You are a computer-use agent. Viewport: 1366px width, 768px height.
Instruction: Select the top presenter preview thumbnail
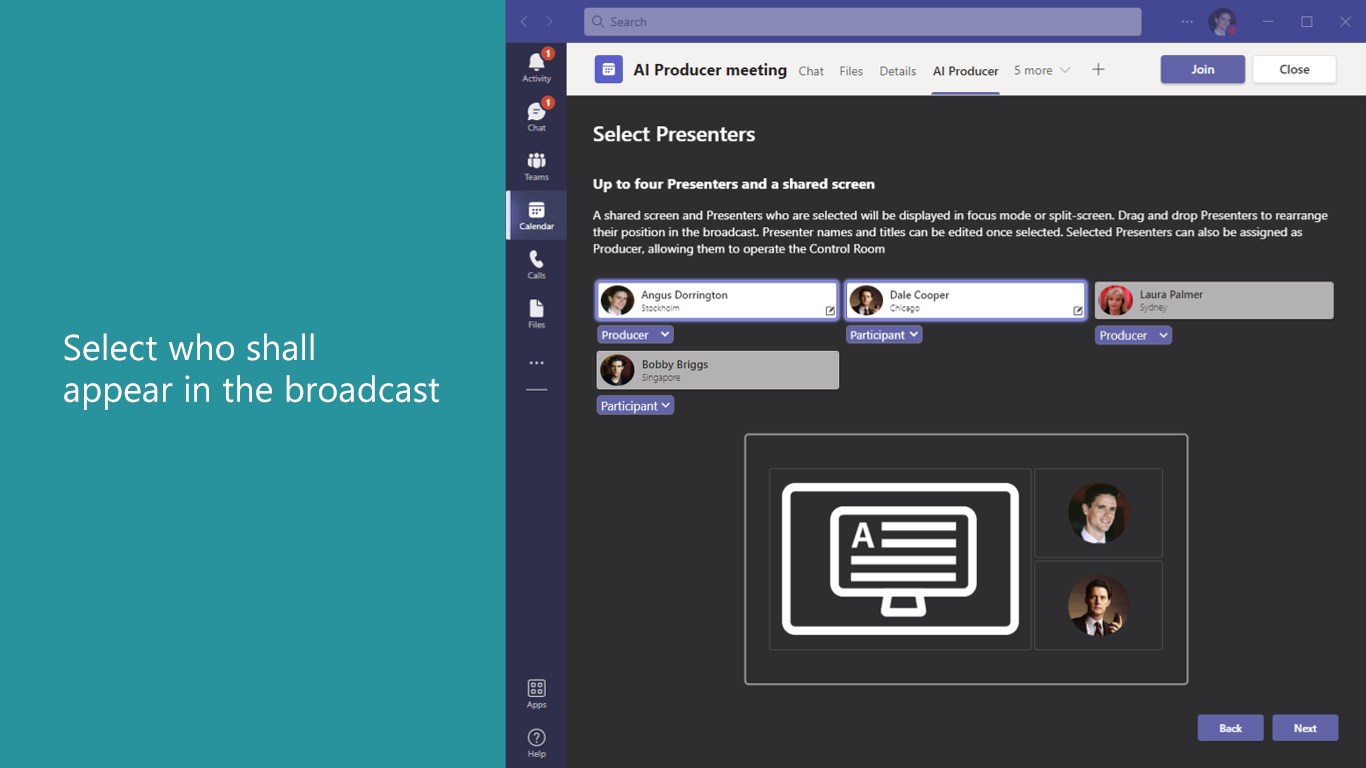(1098, 513)
